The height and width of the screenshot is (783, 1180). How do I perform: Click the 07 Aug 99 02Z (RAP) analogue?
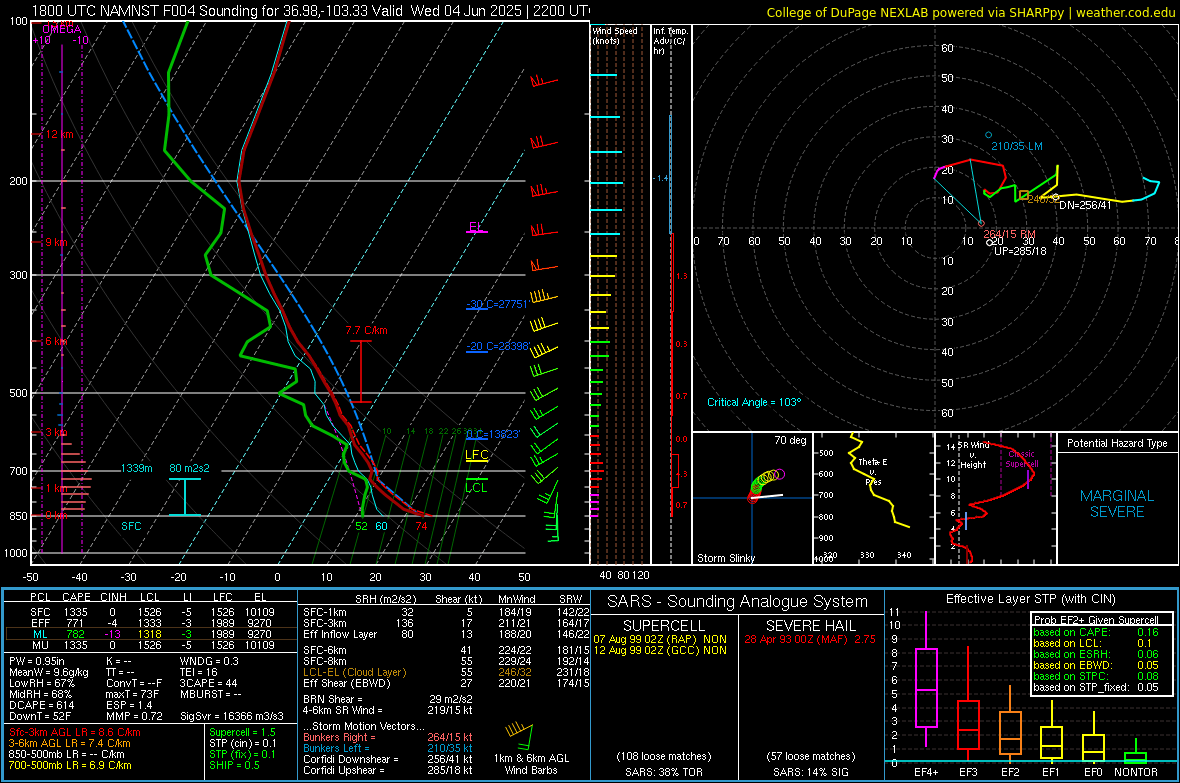point(660,638)
